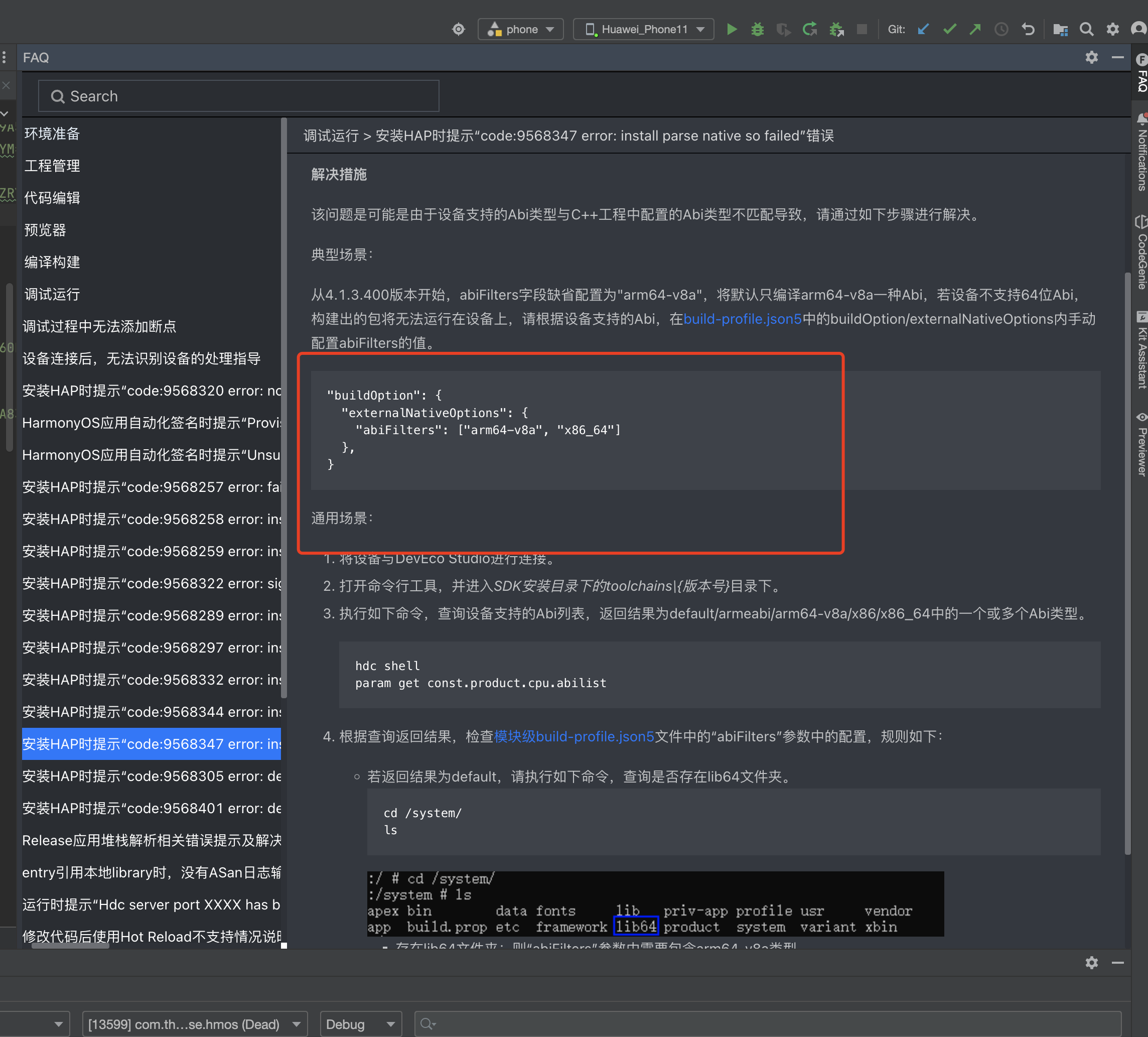Image resolution: width=1148 pixels, height=1037 pixels.
Task: Open the phone module dropdown
Action: [520, 29]
